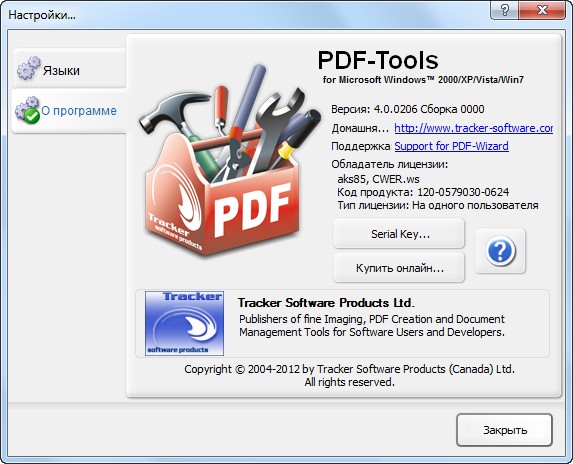Click the Publishers of fine Imaging description text
This screenshot has height=464, width=573.
pos(372,326)
